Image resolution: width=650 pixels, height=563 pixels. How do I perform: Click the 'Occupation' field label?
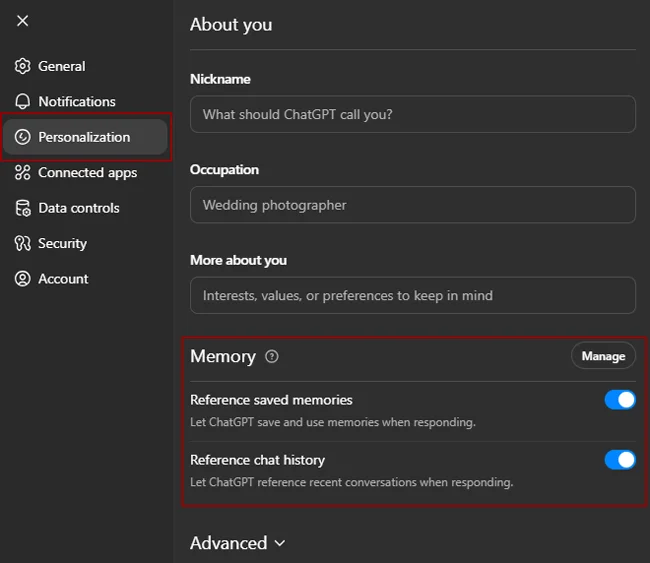224,170
